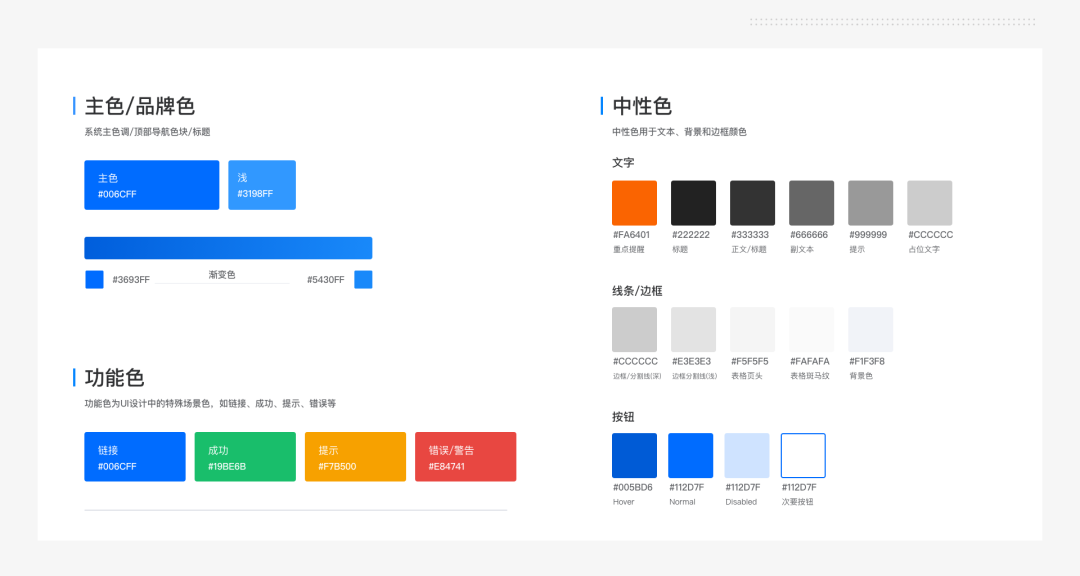
Task: Select the small #3693FF gradient start swatch
Action: [x=94, y=279]
